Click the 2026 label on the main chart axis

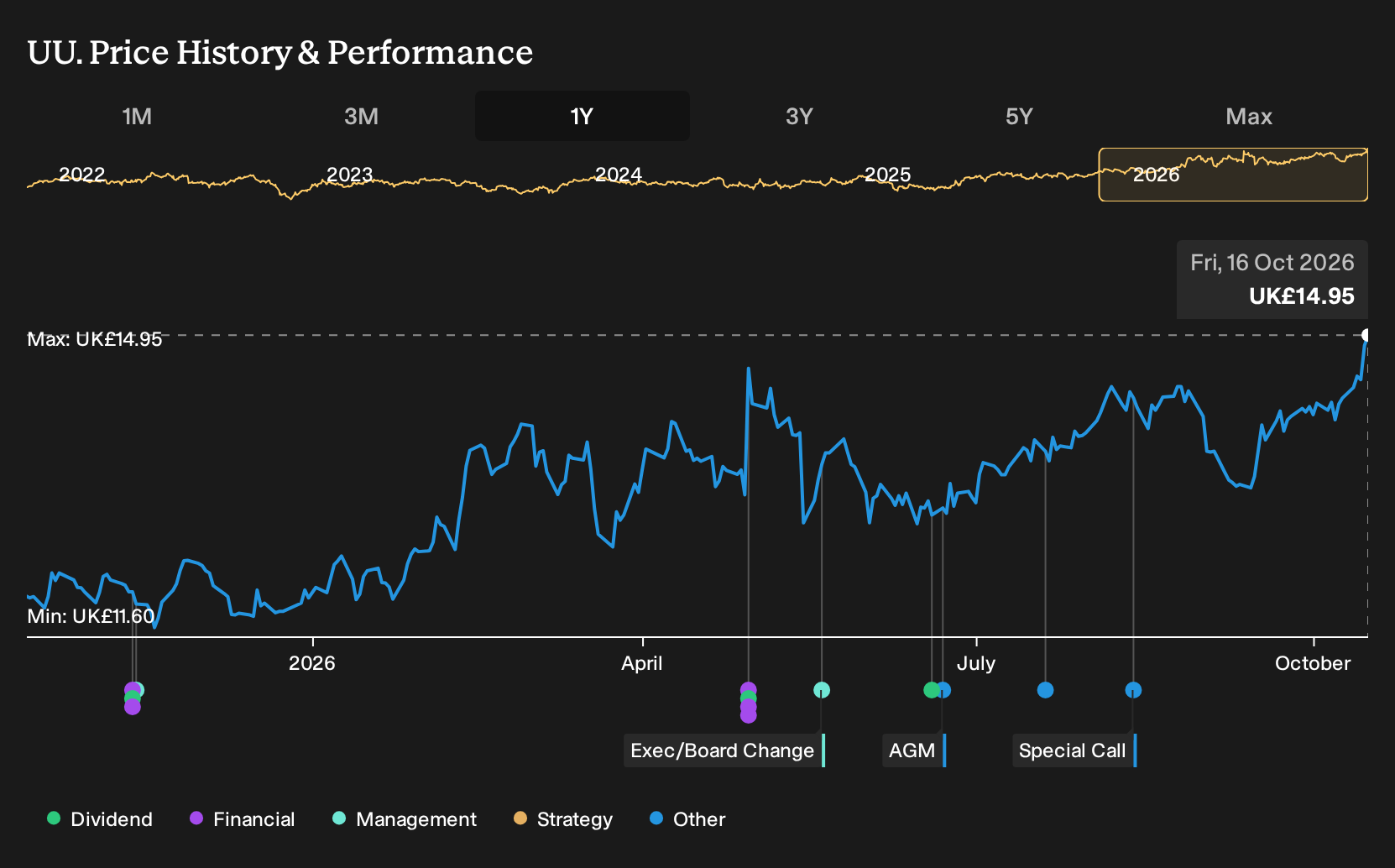point(312,663)
